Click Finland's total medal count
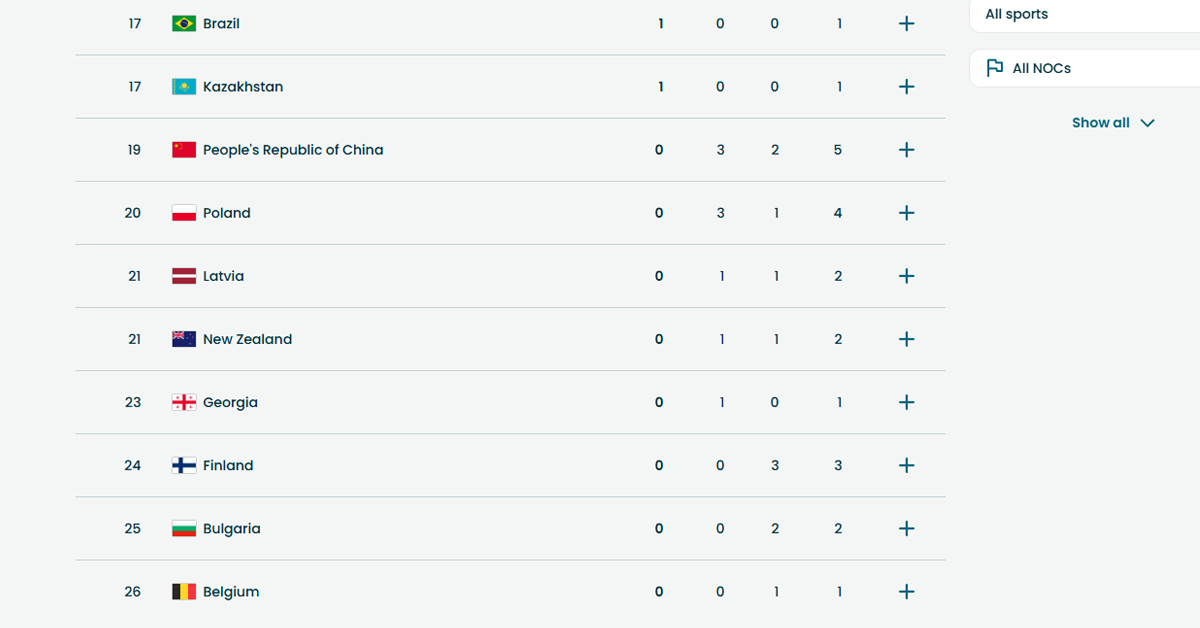Image resolution: width=1200 pixels, height=628 pixels. coord(838,465)
